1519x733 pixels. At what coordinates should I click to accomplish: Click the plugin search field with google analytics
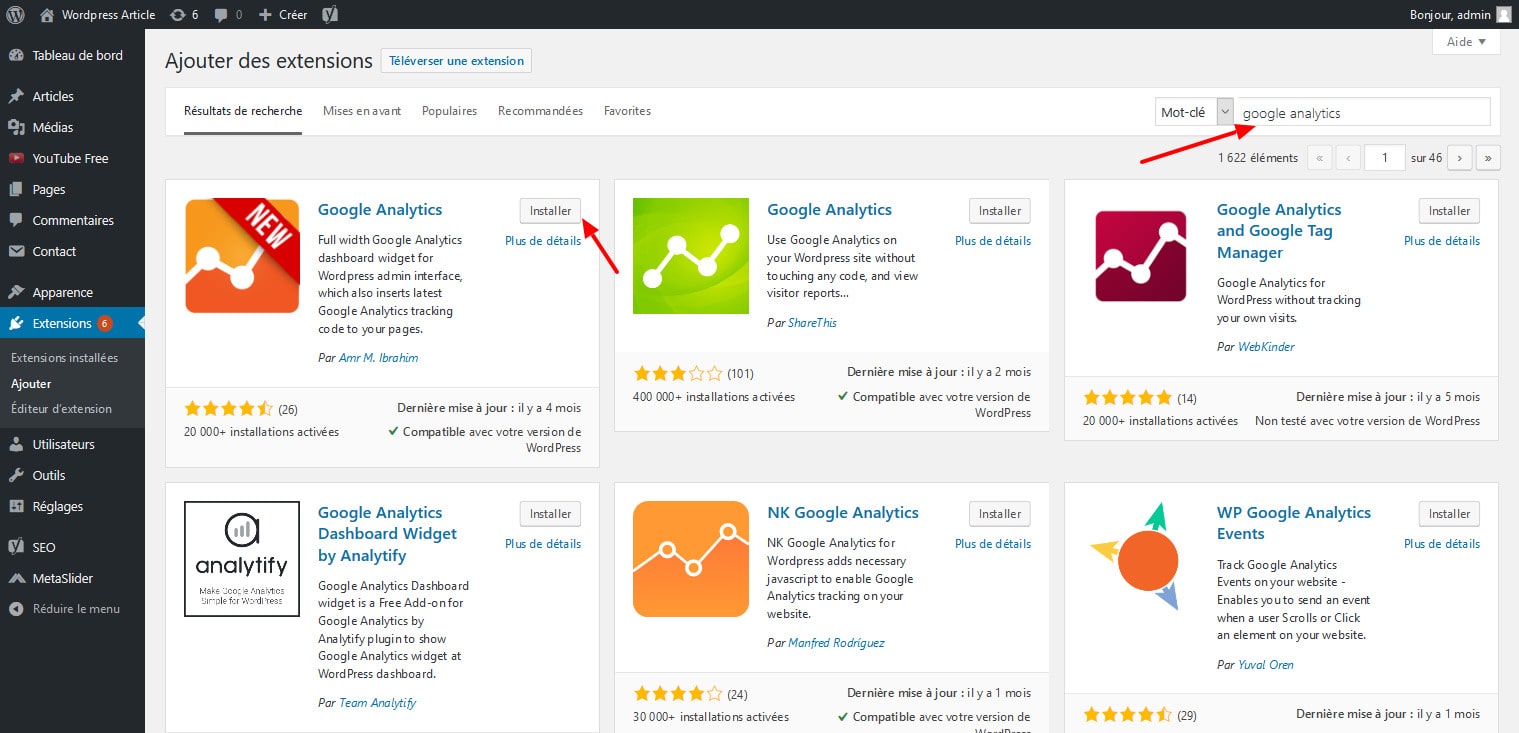(x=1363, y=112)
